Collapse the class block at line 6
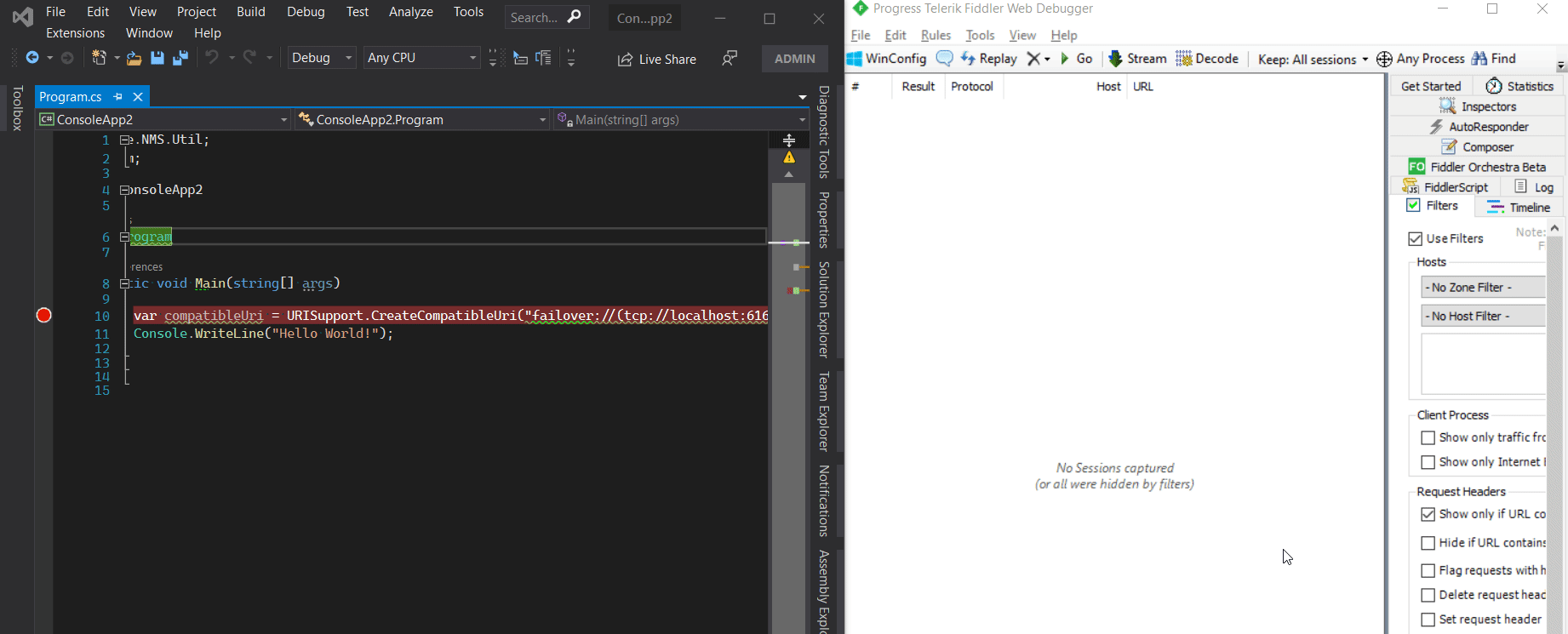The width and height of the screenshot is (1568, 634). pos(124,237)
